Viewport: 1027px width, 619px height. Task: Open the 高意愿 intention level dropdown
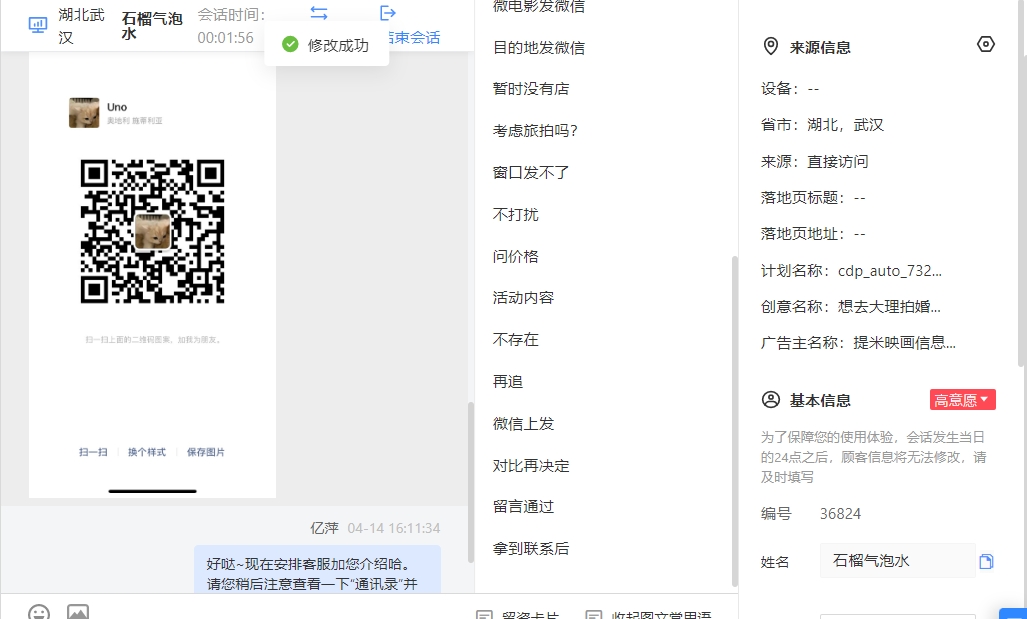(962, 400)
